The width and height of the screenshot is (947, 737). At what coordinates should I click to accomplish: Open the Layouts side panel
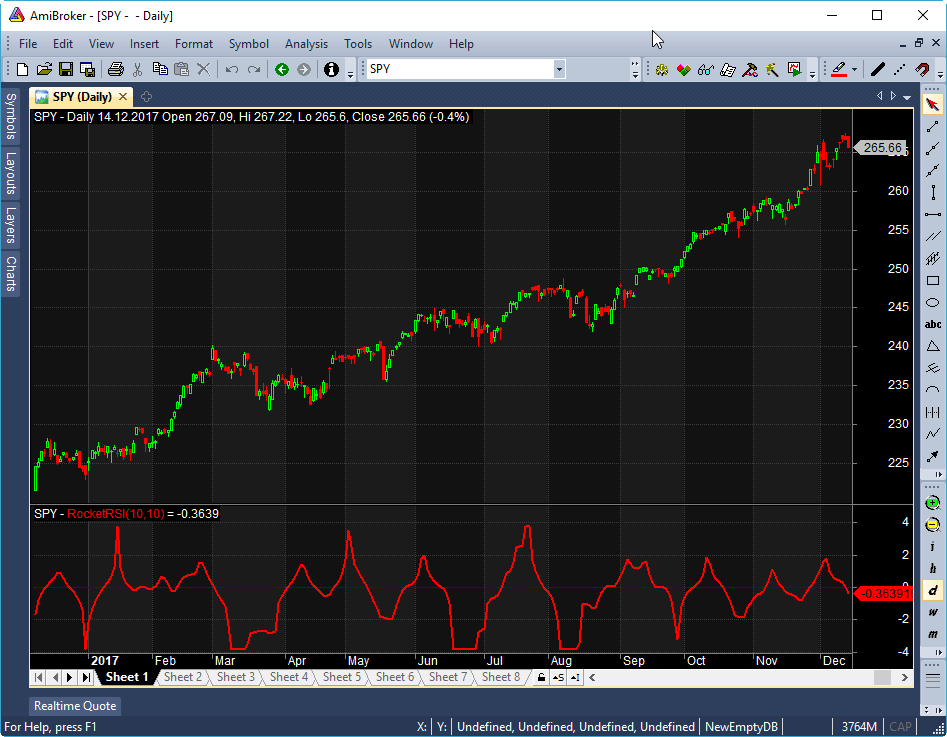[x=11, y=173]
